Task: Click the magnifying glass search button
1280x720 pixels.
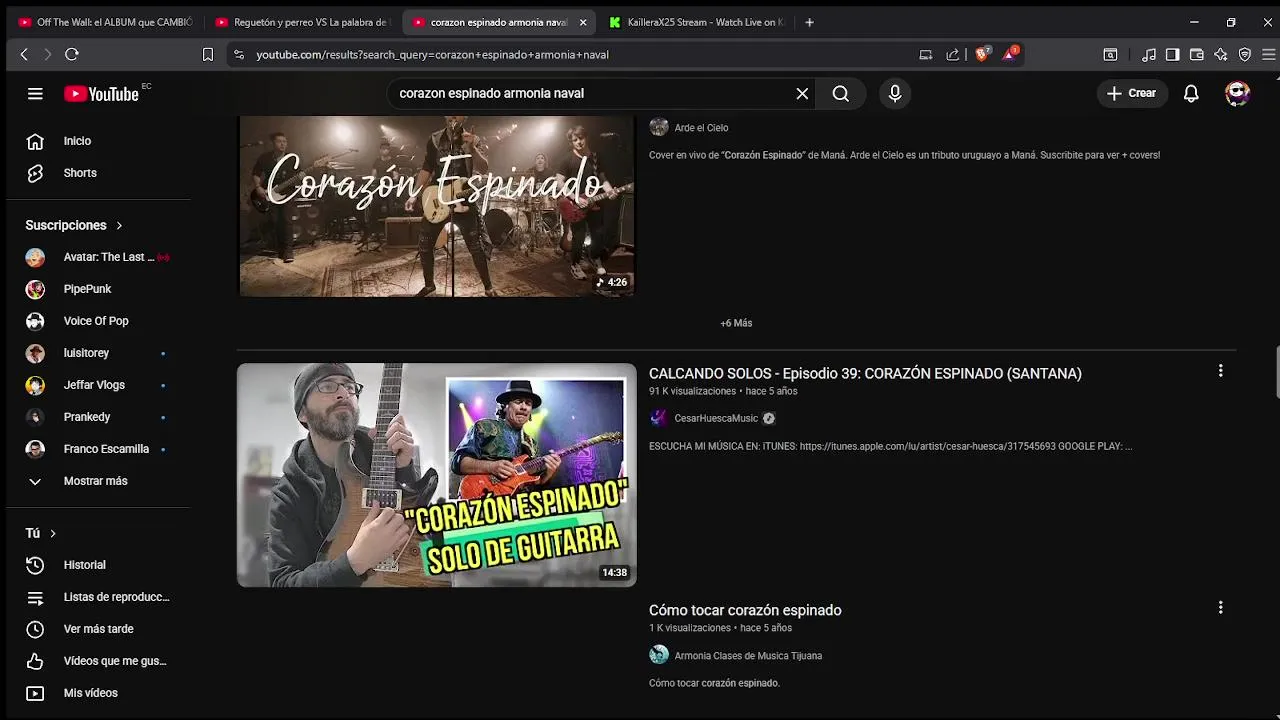Action: (840, 93)
